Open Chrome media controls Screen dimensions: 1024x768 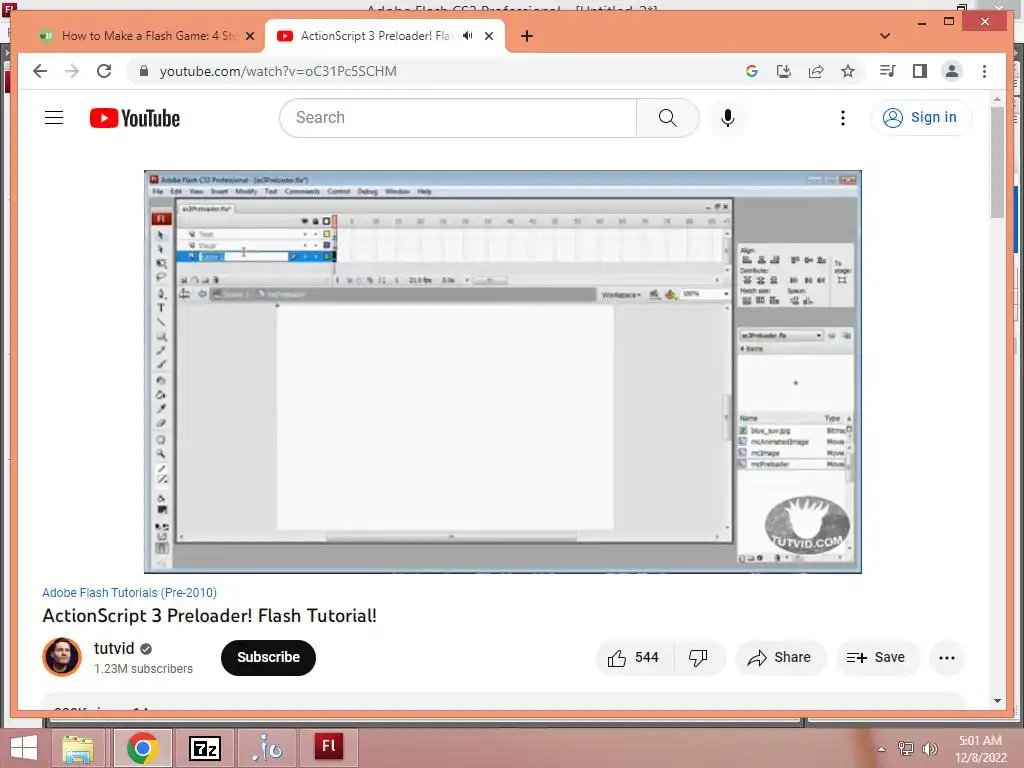888,71
